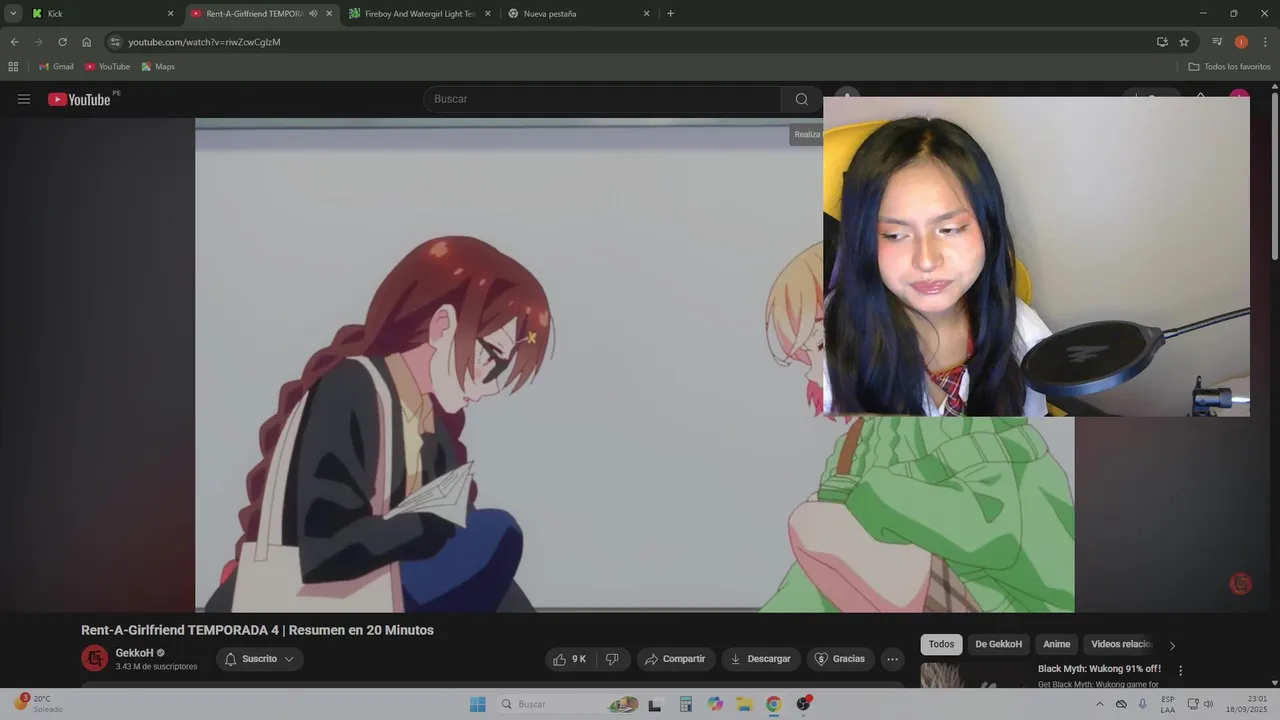The image size is (1280, 720).
Task: Select the Videos relacionados filter chip
Action: coord(1121,644)
